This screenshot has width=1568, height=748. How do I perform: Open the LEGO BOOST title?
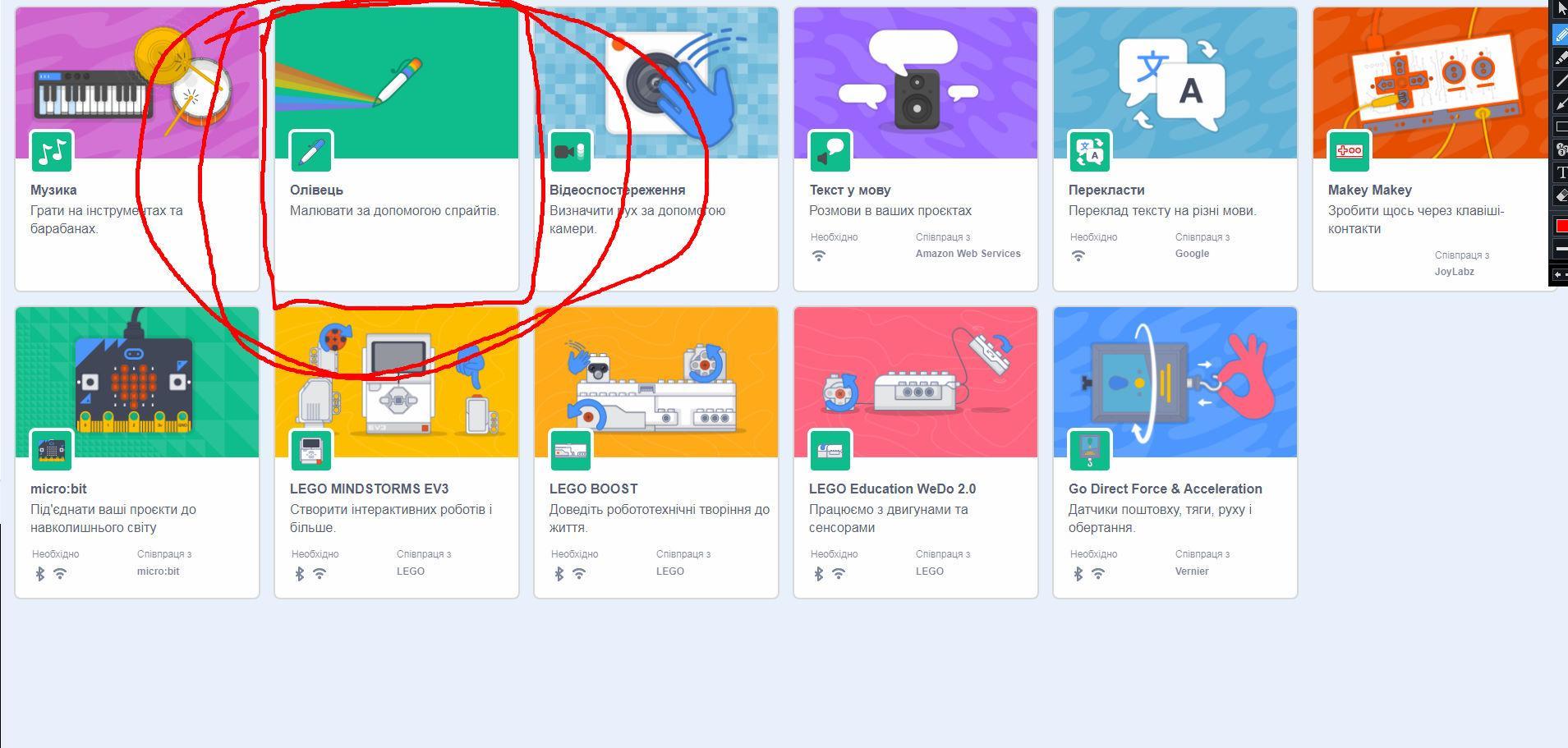pos(593,489)
